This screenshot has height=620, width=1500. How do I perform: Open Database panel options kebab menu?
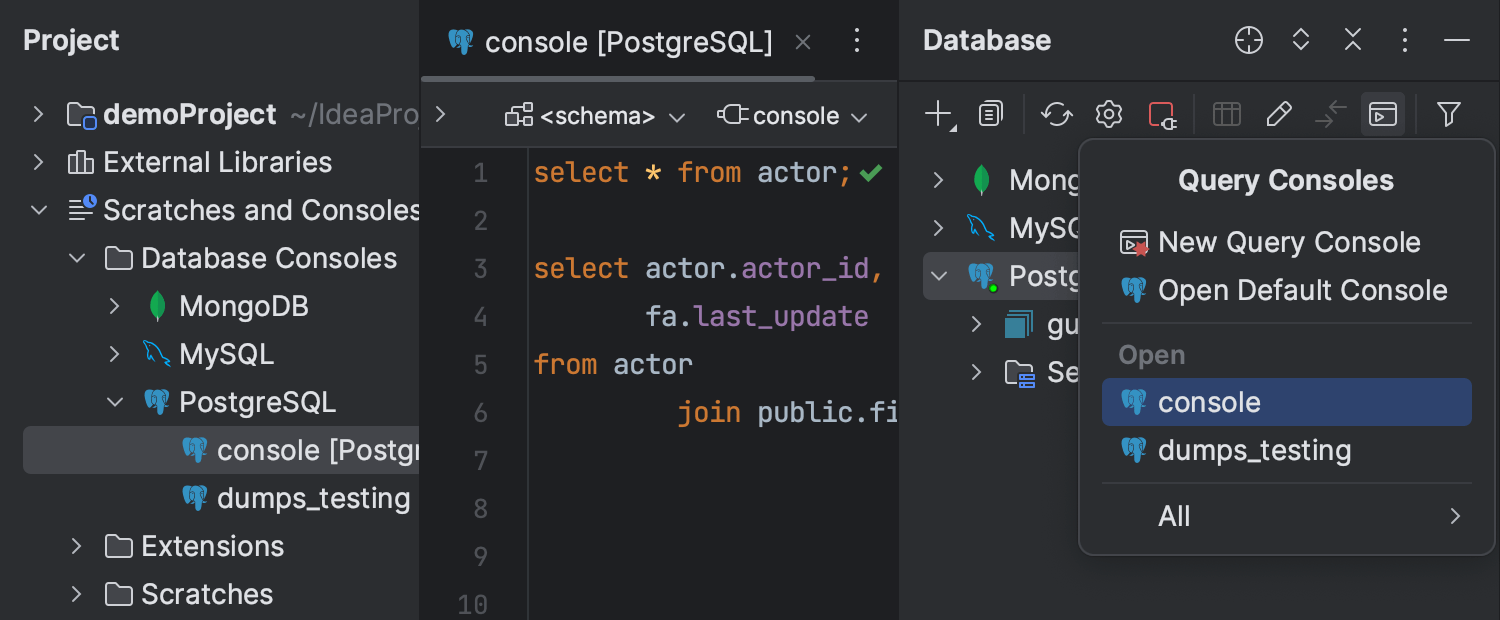[x=1405, y=40]
